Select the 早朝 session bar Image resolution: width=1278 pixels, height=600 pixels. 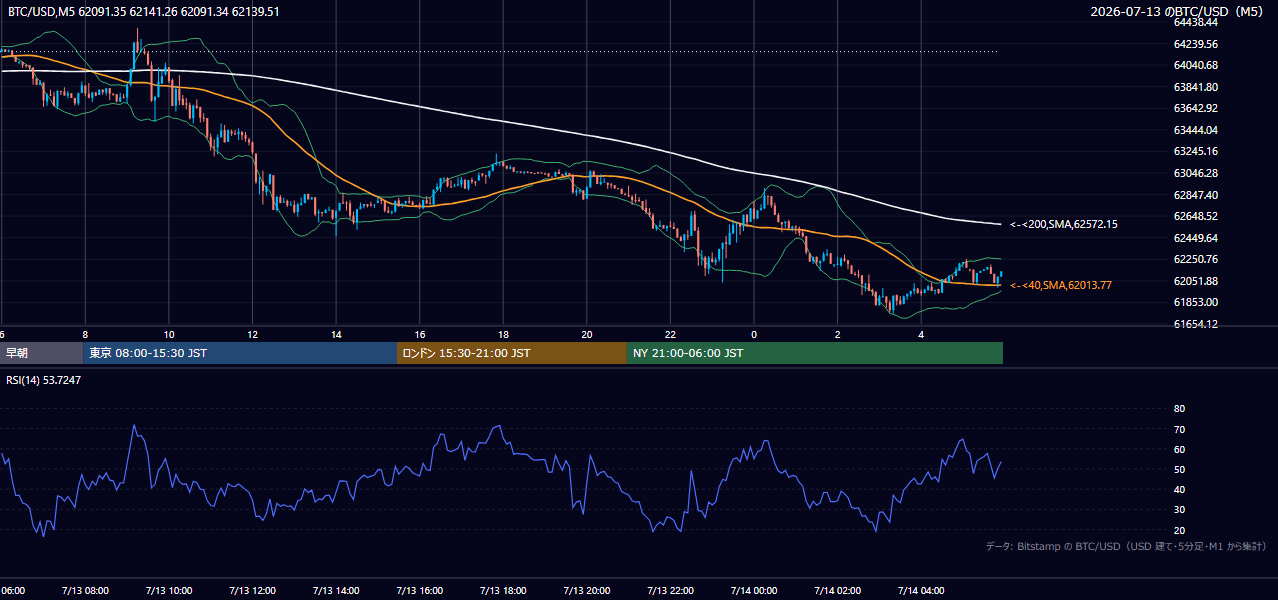[41, 353]
